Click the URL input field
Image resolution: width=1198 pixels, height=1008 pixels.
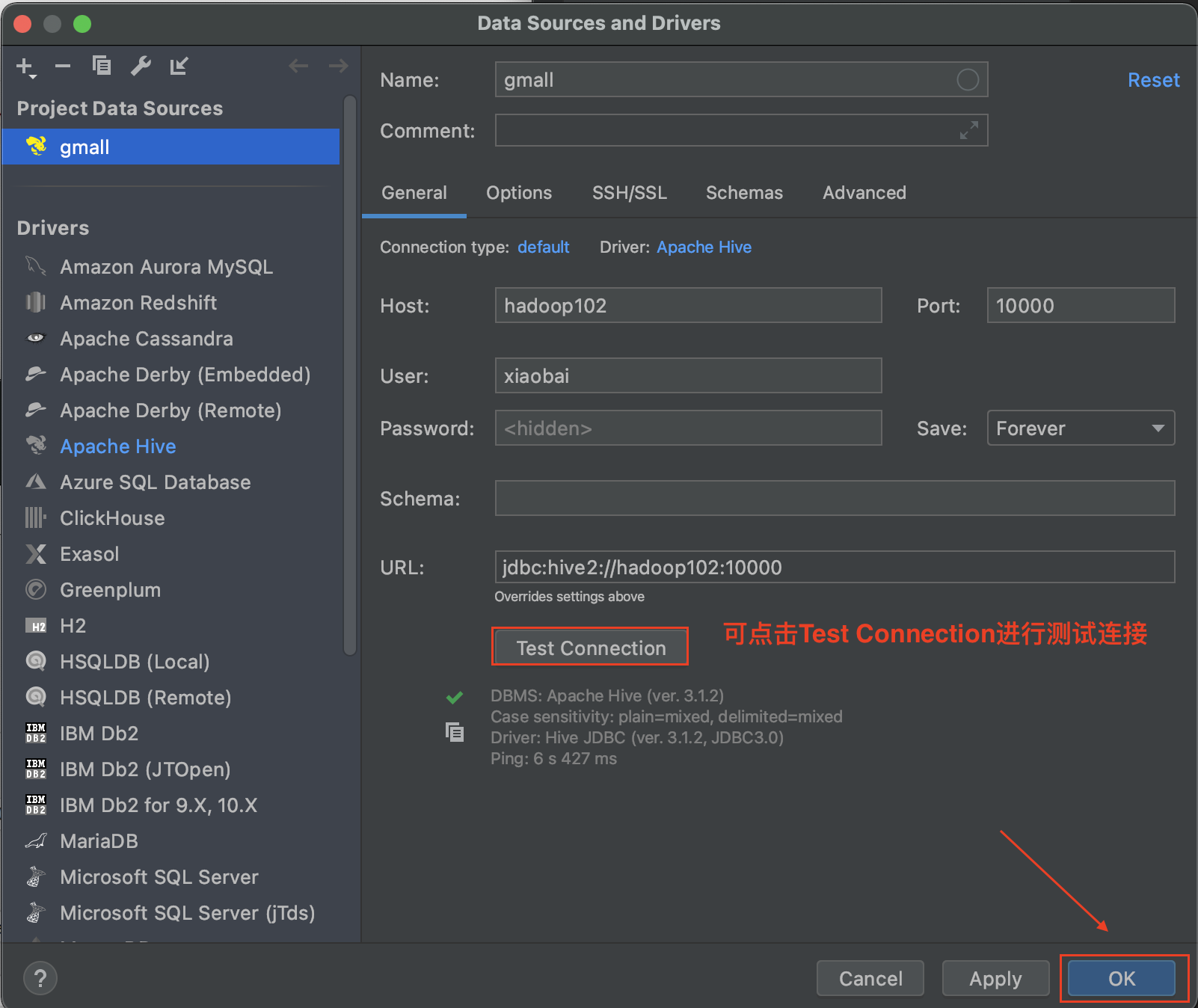point(835,567)
